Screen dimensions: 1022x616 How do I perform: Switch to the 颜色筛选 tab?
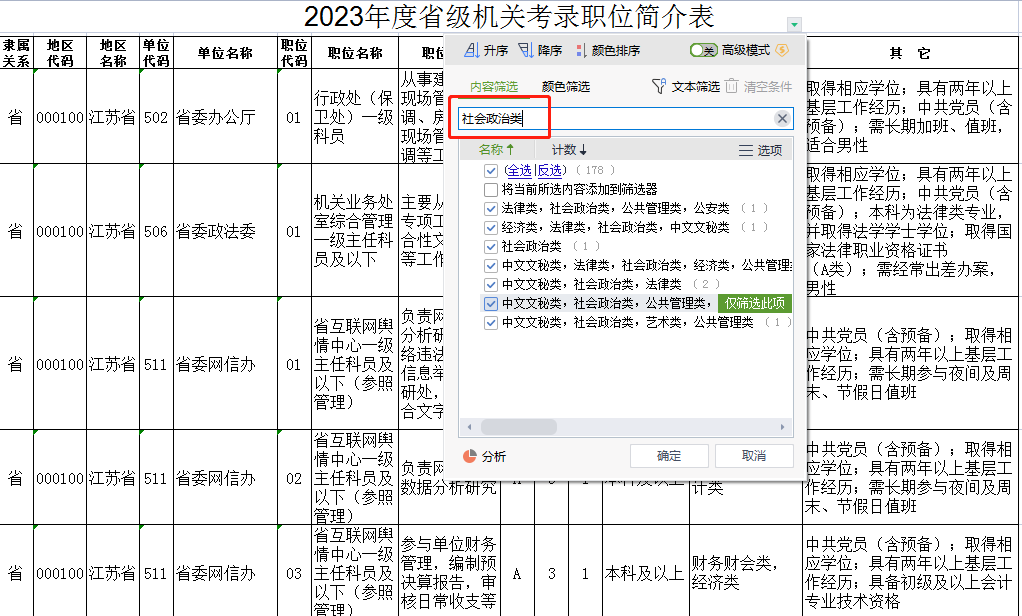(x=566, y=87)
